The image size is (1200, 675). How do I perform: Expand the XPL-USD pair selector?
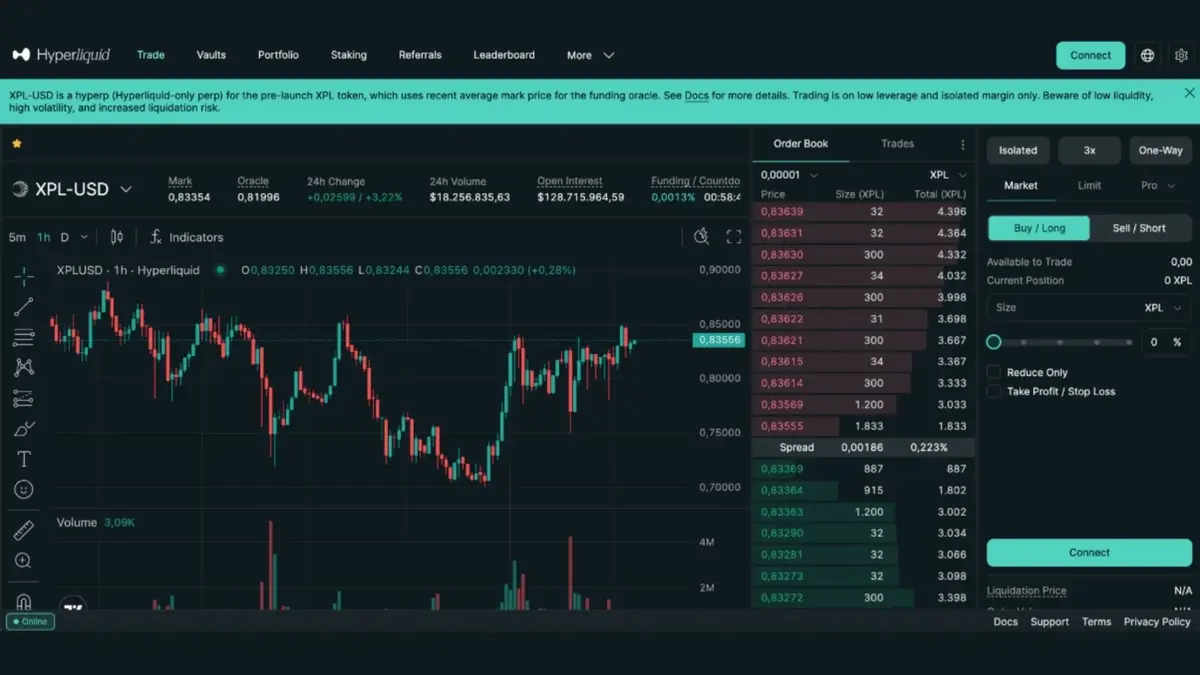pyautogui.click(x=126, y=189)
